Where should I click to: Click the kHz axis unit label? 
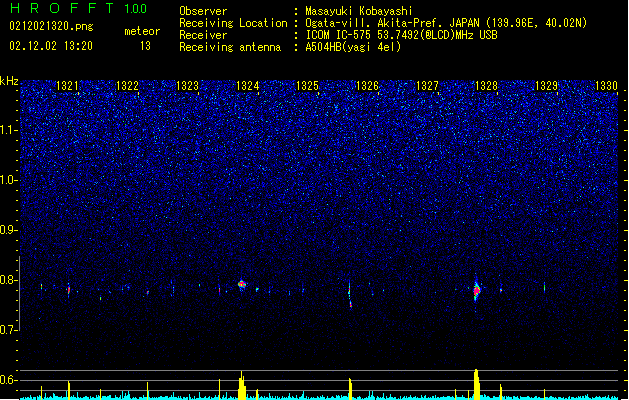click(x=9, y=81)
